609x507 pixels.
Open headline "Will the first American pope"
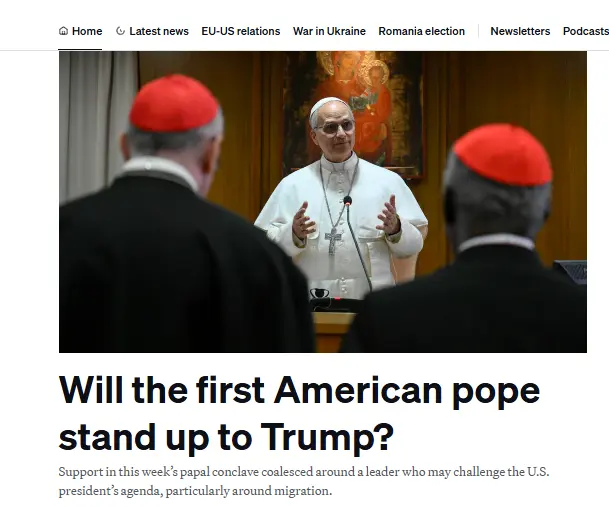point(299,390)
